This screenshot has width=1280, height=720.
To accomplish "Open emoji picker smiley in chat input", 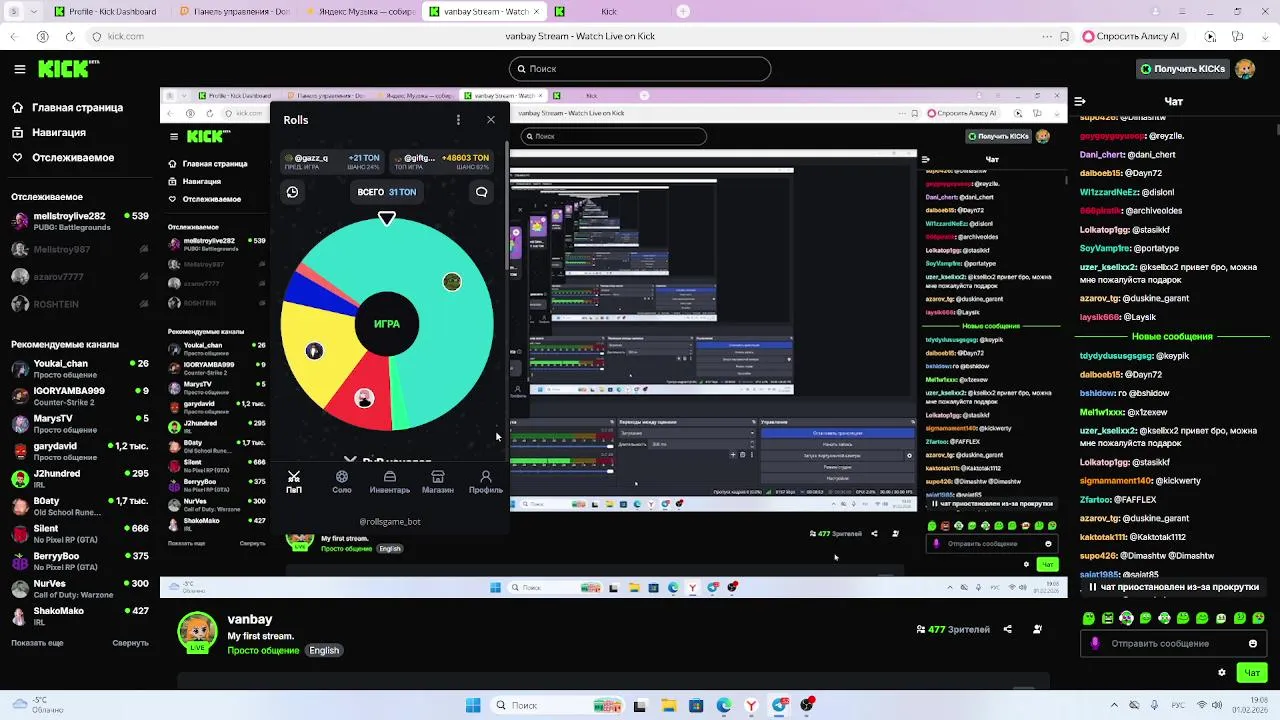I will 1252,643.
